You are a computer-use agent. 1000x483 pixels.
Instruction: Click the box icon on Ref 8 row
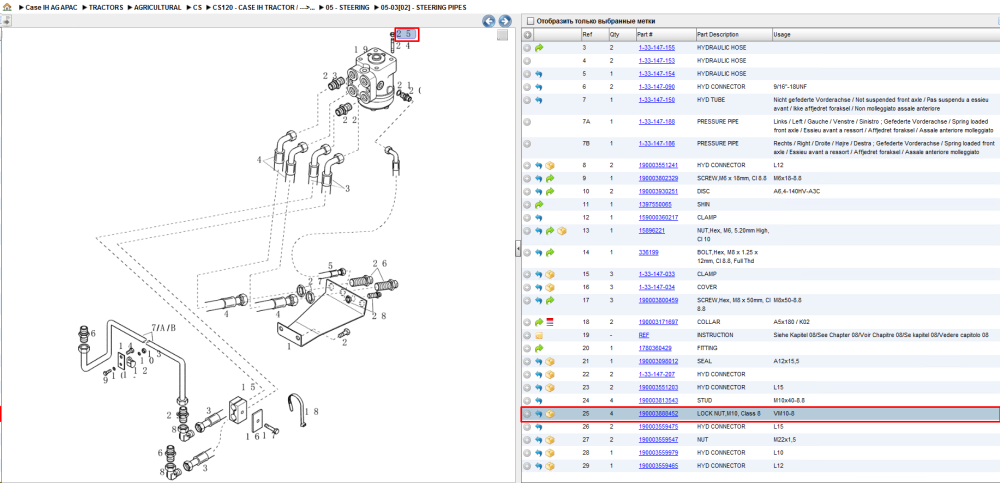[550, 165]
